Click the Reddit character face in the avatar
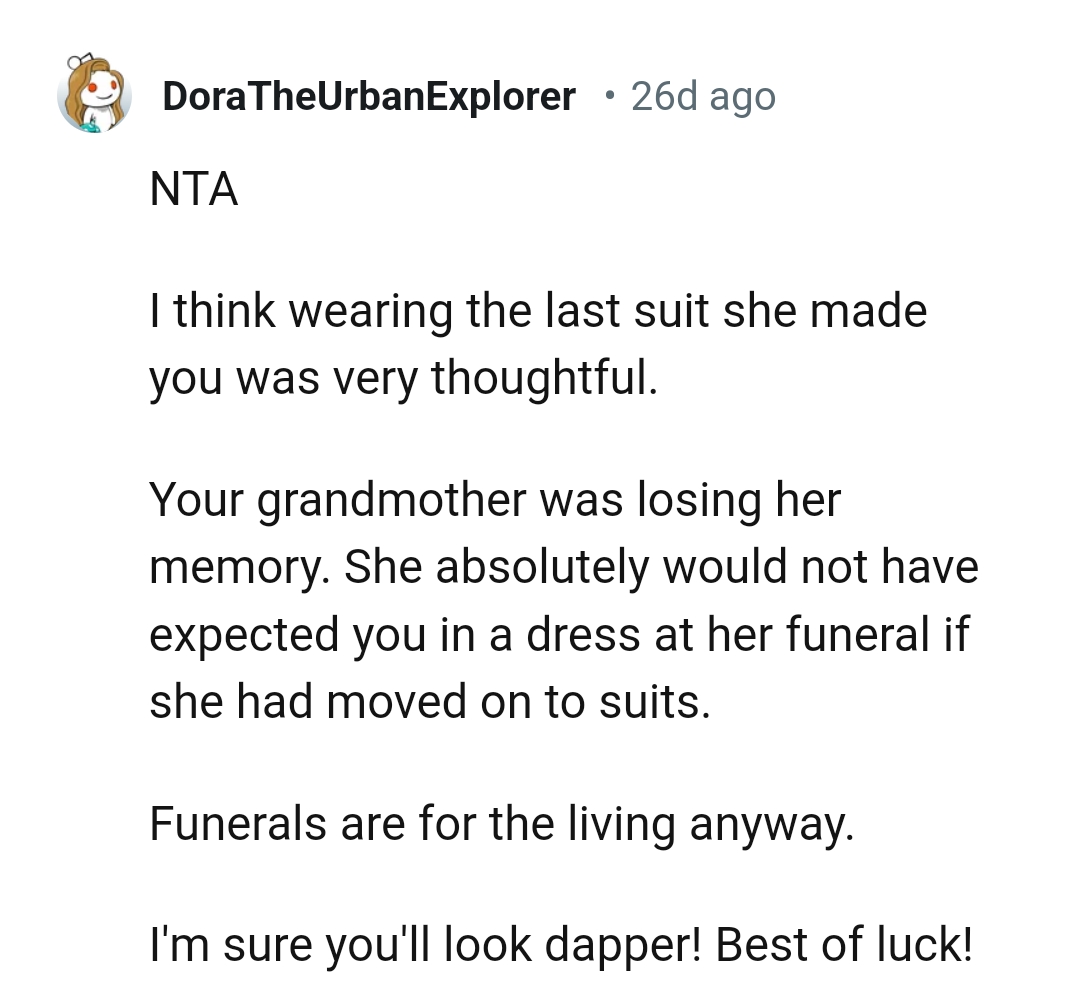Viewport: 1080px width, 1006px height. pyautogui.click(x=100, y=92)
